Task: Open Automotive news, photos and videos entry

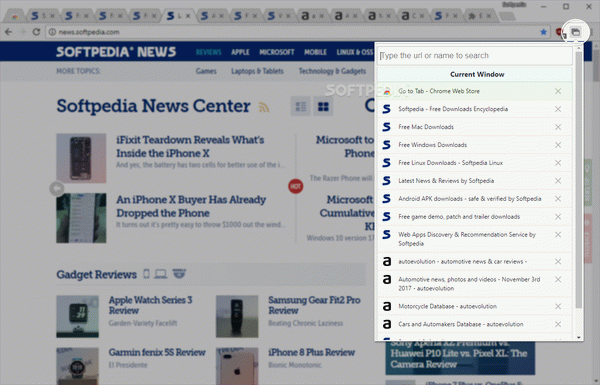Action: coord(474,284)
